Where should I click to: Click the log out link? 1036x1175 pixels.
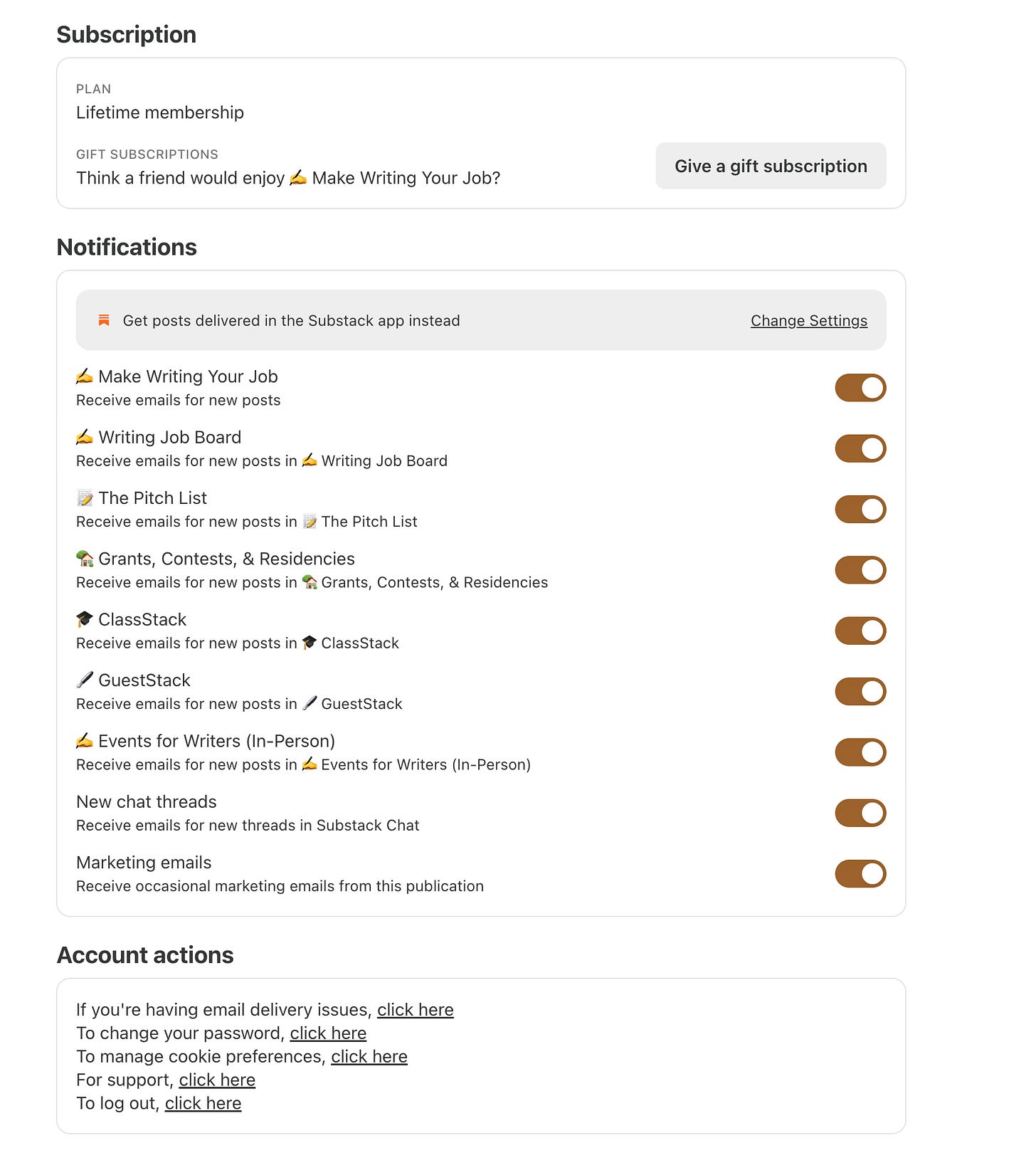203,1103
